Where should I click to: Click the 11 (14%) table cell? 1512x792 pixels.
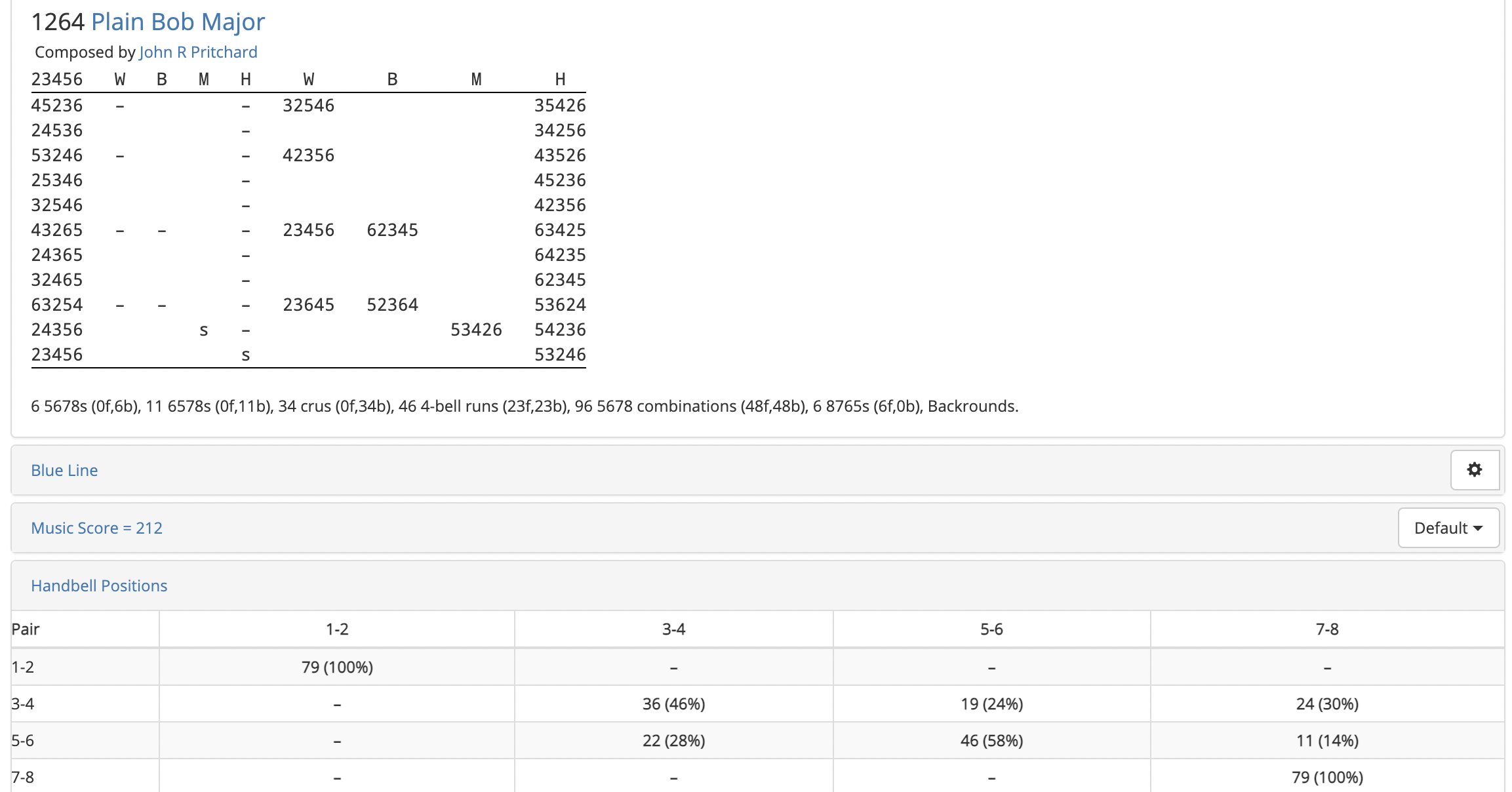pyautogui.click(x=1327, y=741)
